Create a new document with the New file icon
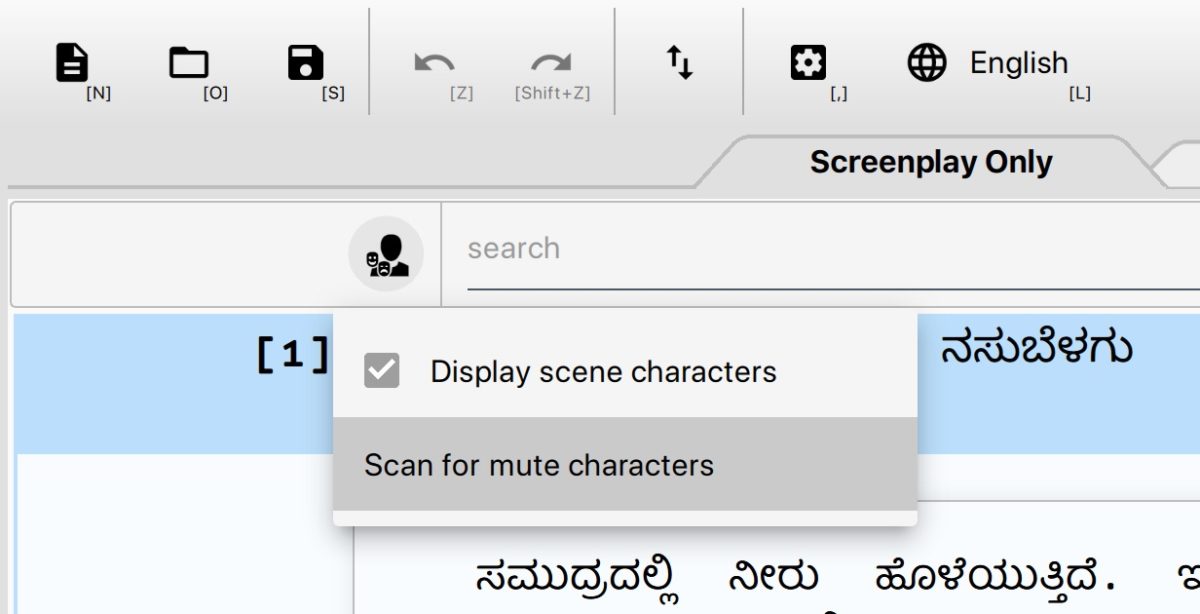Screen dimensions: 1200x614 click(70, 62)
